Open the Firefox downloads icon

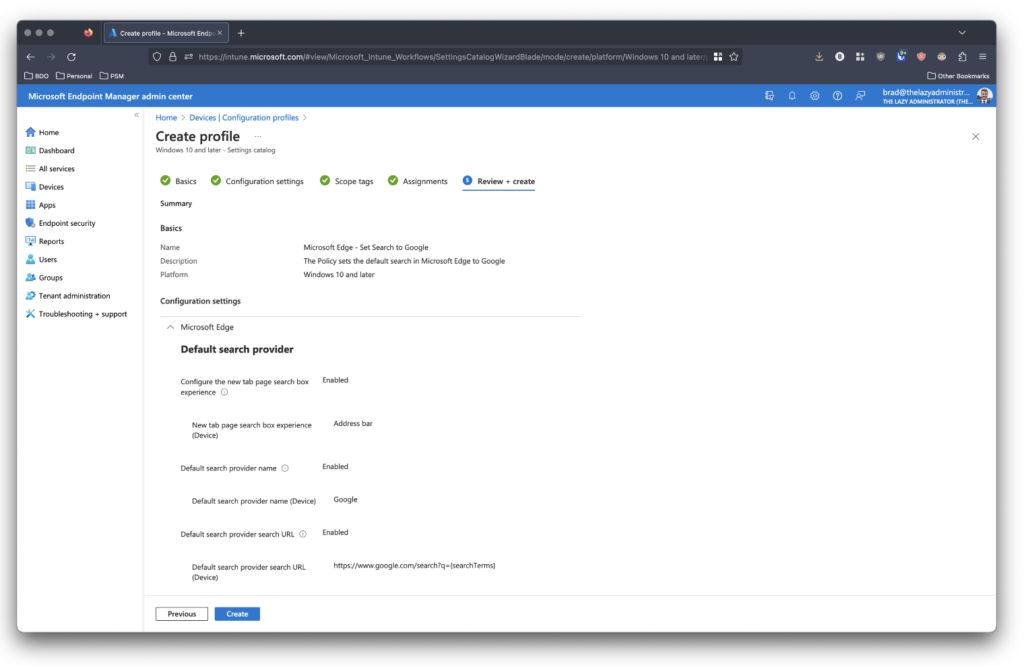pyautogui.click(x=819, y=57)
